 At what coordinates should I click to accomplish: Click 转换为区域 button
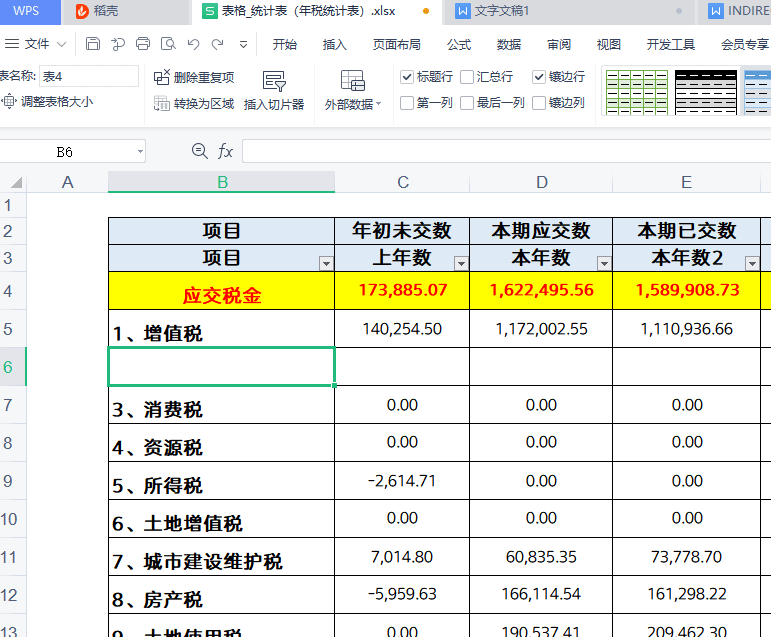(x=195, y=104)
